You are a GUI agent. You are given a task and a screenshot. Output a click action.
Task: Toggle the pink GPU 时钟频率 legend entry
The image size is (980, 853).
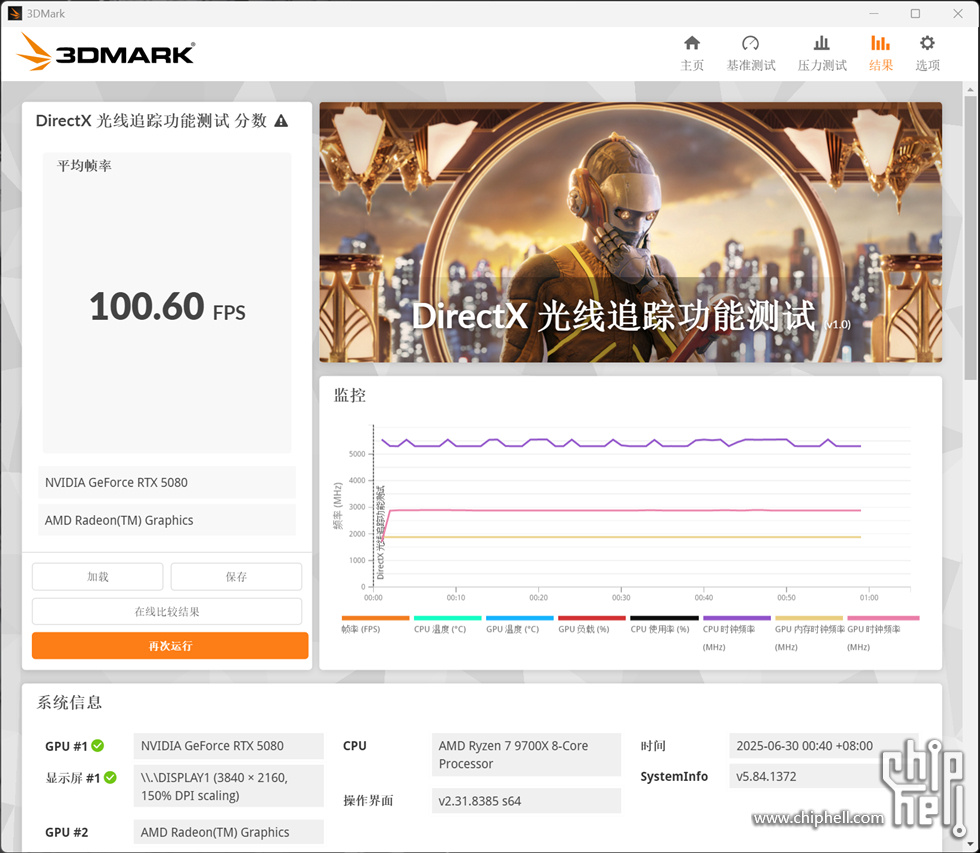point(882,633)
